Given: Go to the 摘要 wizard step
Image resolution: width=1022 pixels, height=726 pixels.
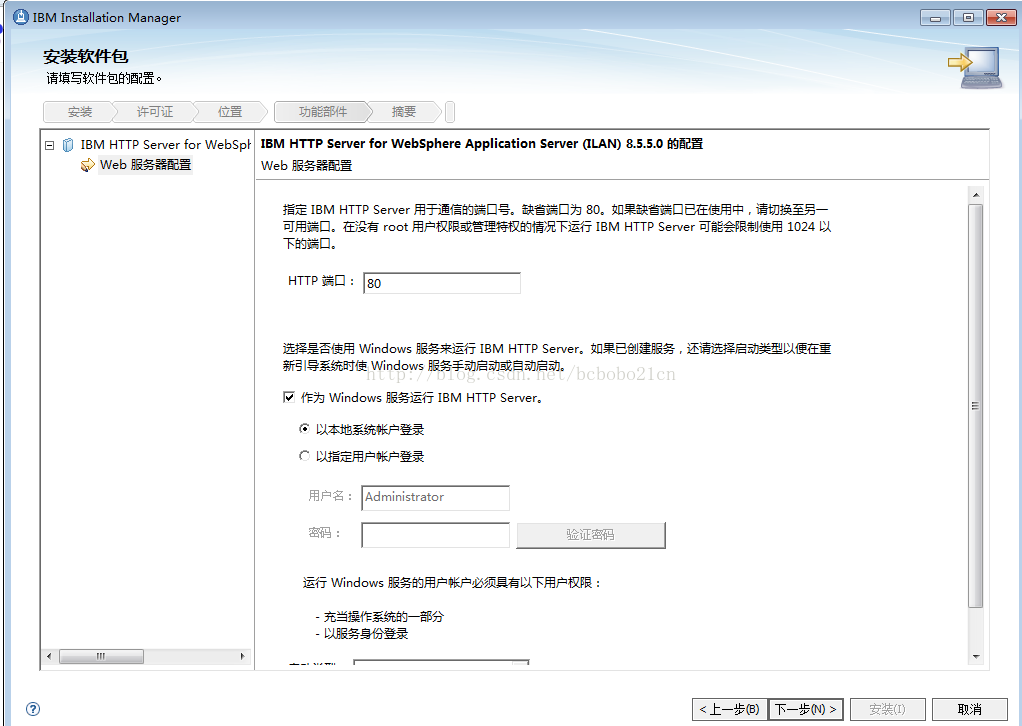Looking at the screenshot, I should coord(403,112).
